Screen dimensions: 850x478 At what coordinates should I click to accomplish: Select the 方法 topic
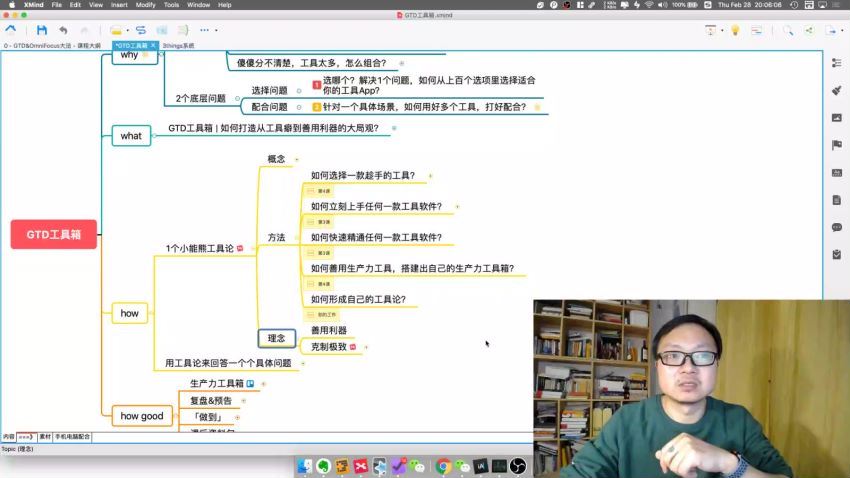(x=276, y=237)
